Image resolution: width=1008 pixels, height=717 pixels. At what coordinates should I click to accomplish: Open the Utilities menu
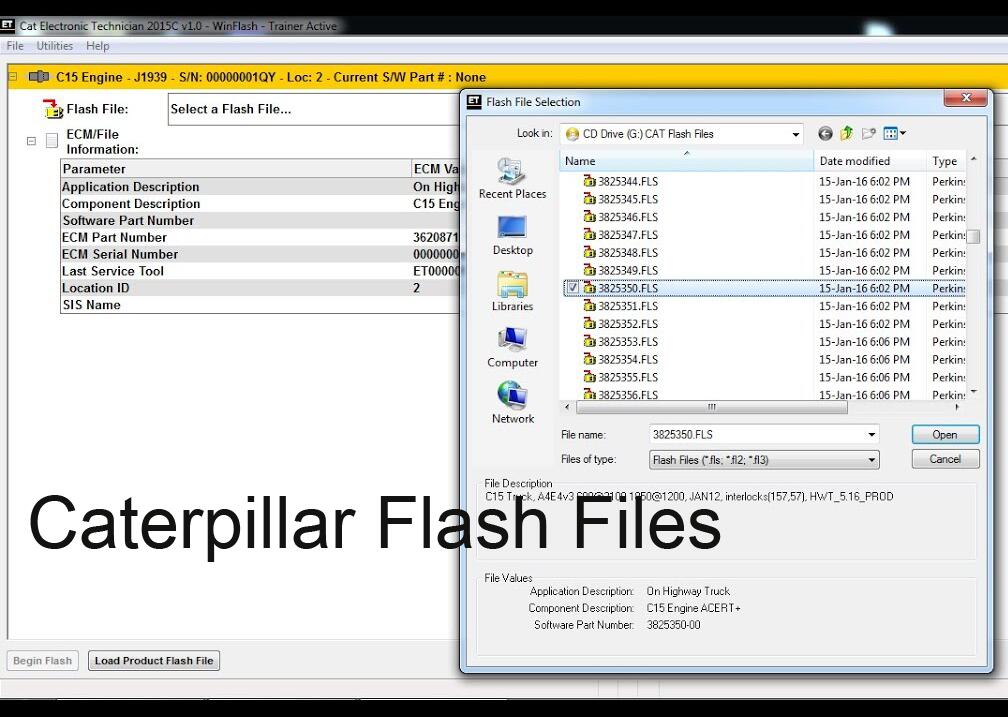[55, 46]
